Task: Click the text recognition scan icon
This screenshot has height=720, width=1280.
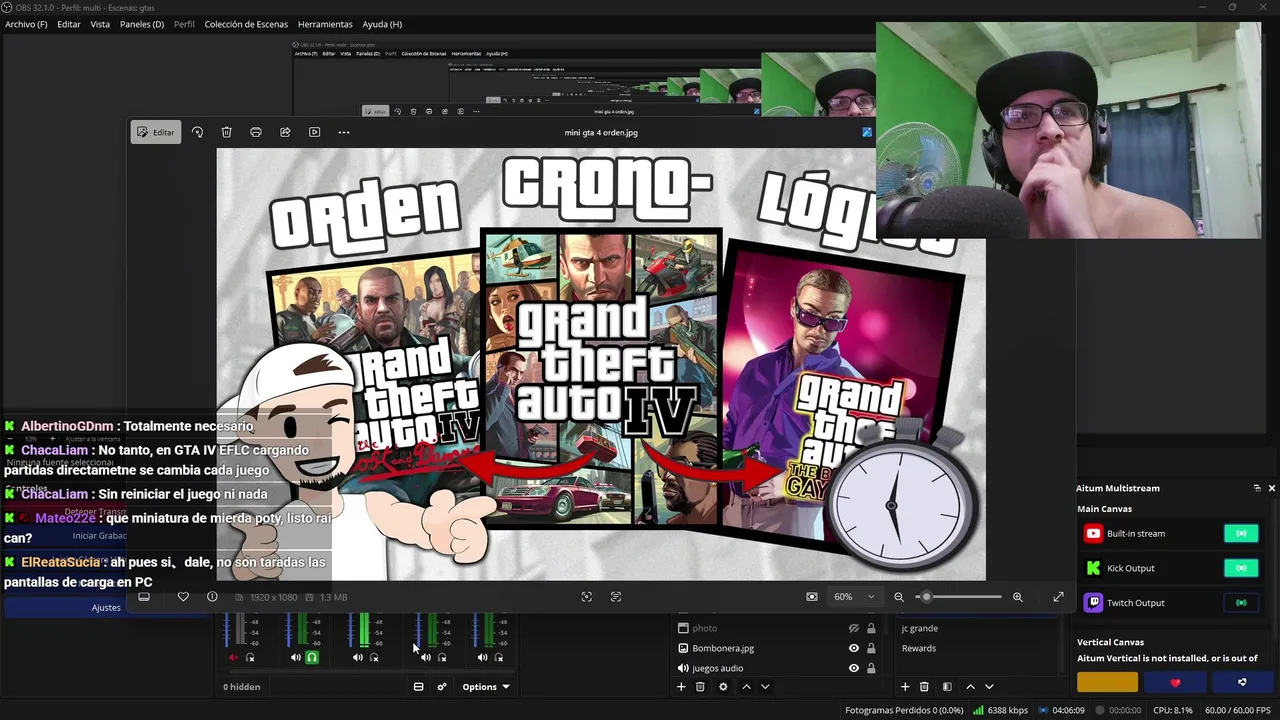Action: 616,597
